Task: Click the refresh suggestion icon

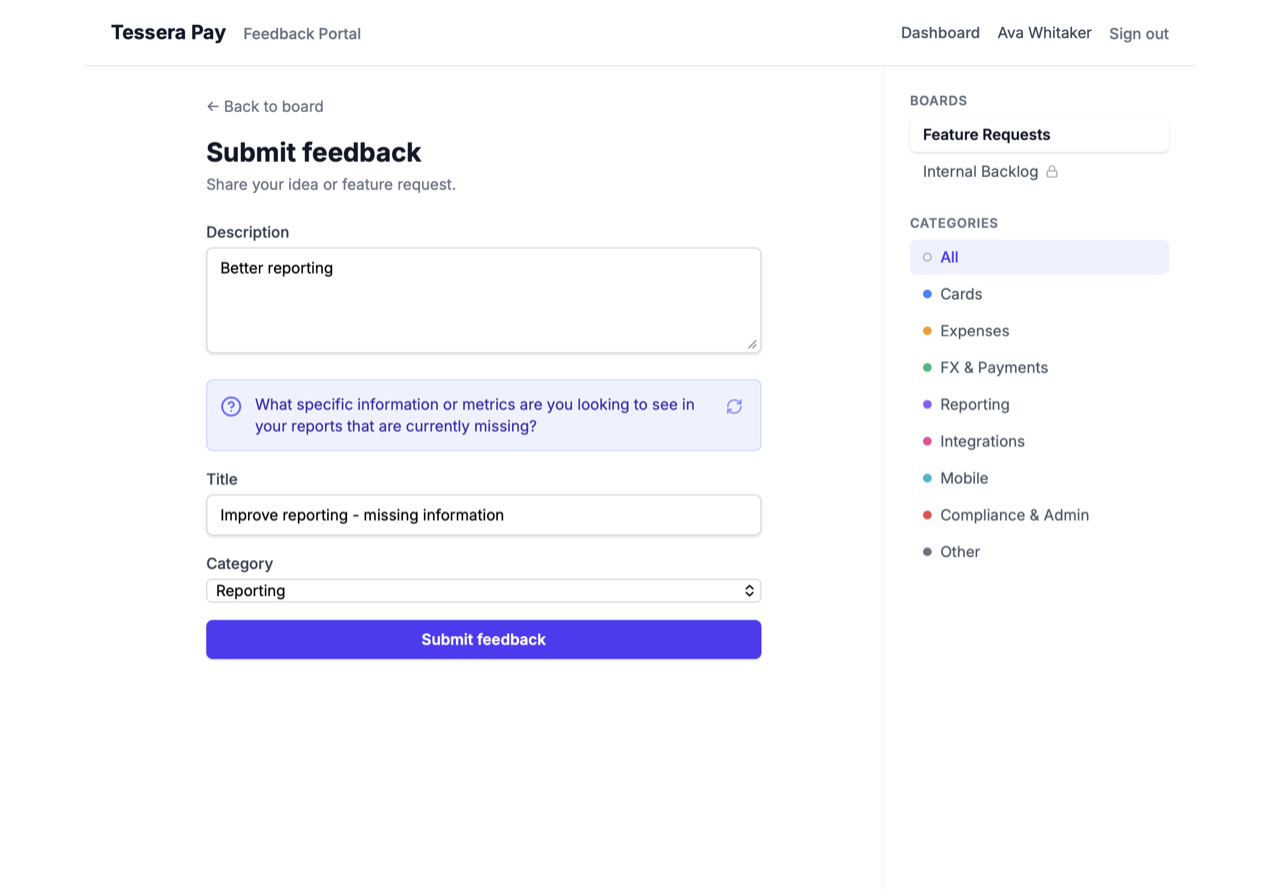Action: [734, 406]
